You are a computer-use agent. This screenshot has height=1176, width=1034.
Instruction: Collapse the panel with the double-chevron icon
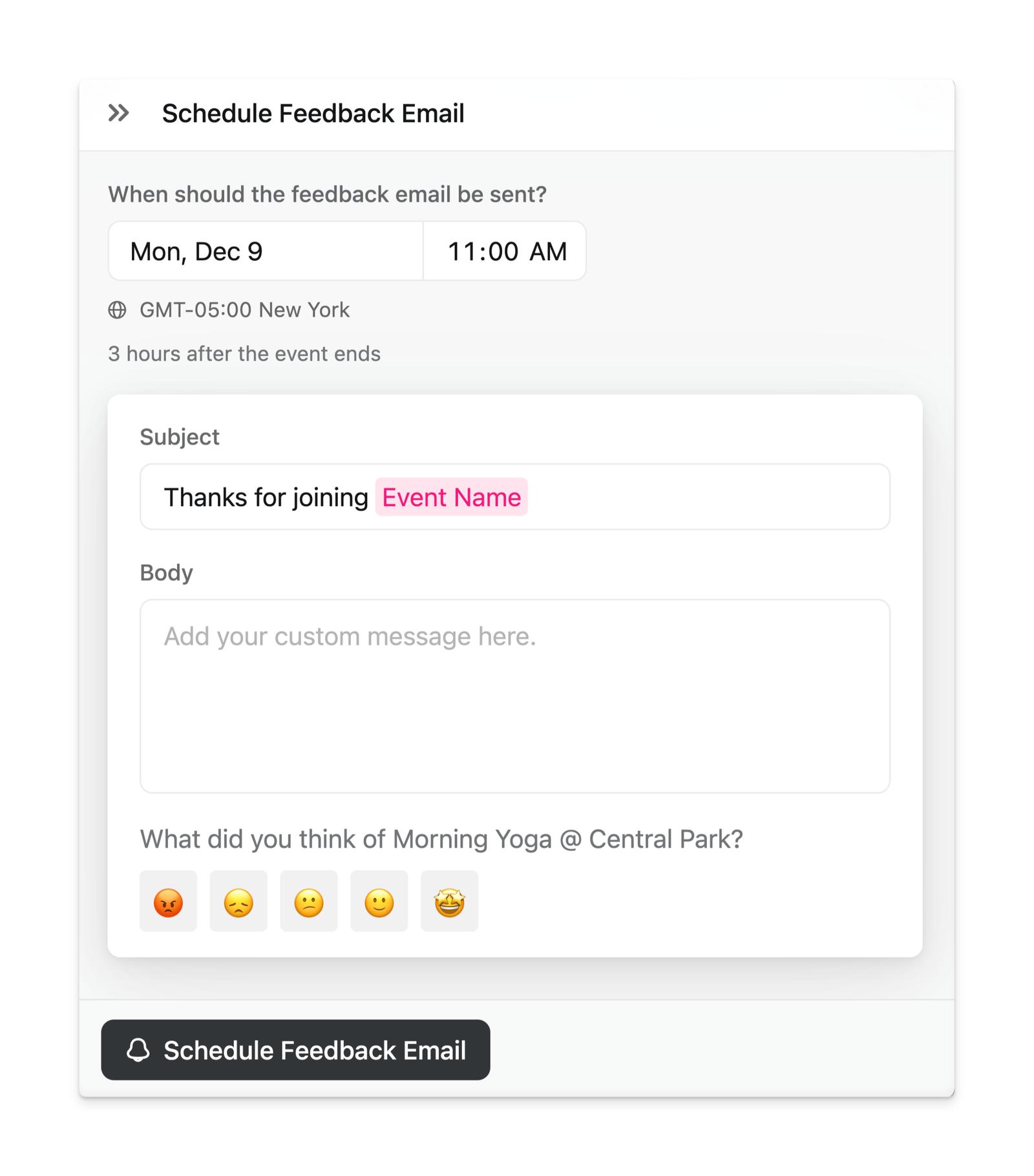click(118, 113)
